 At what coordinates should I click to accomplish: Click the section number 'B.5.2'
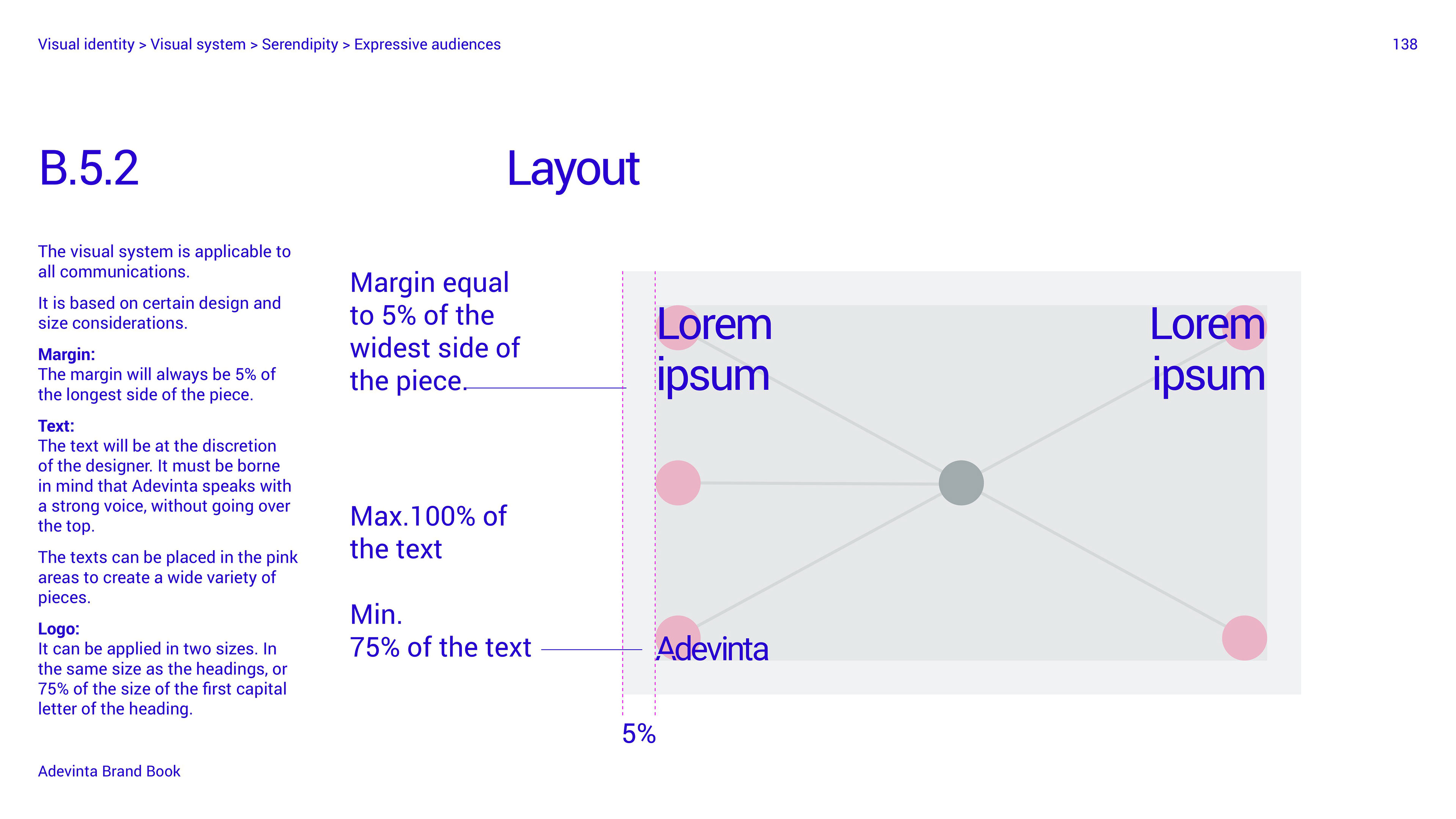tap(88, 168)
